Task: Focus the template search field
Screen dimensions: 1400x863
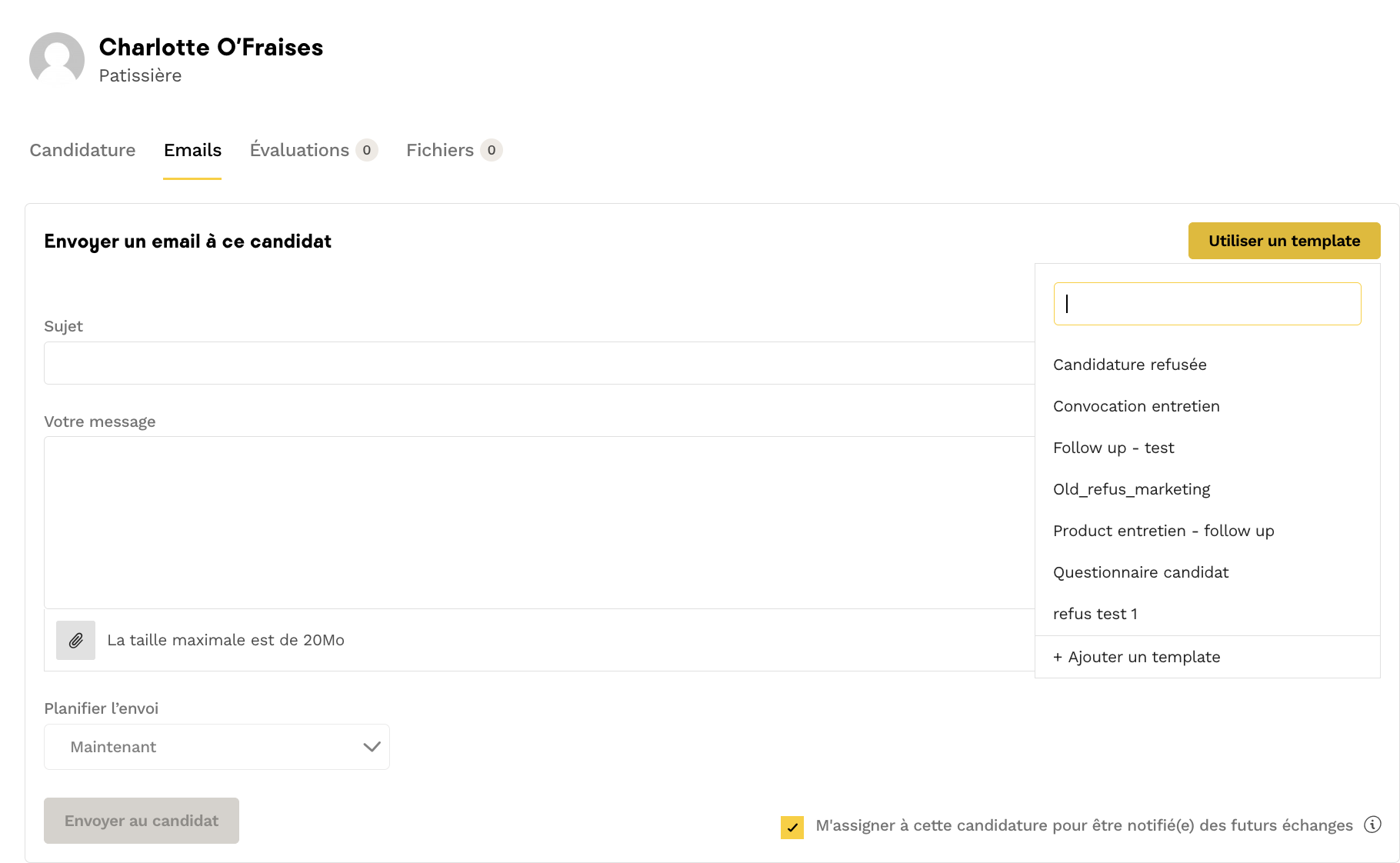Action: pyautogui.click(x=1207, y=304)
